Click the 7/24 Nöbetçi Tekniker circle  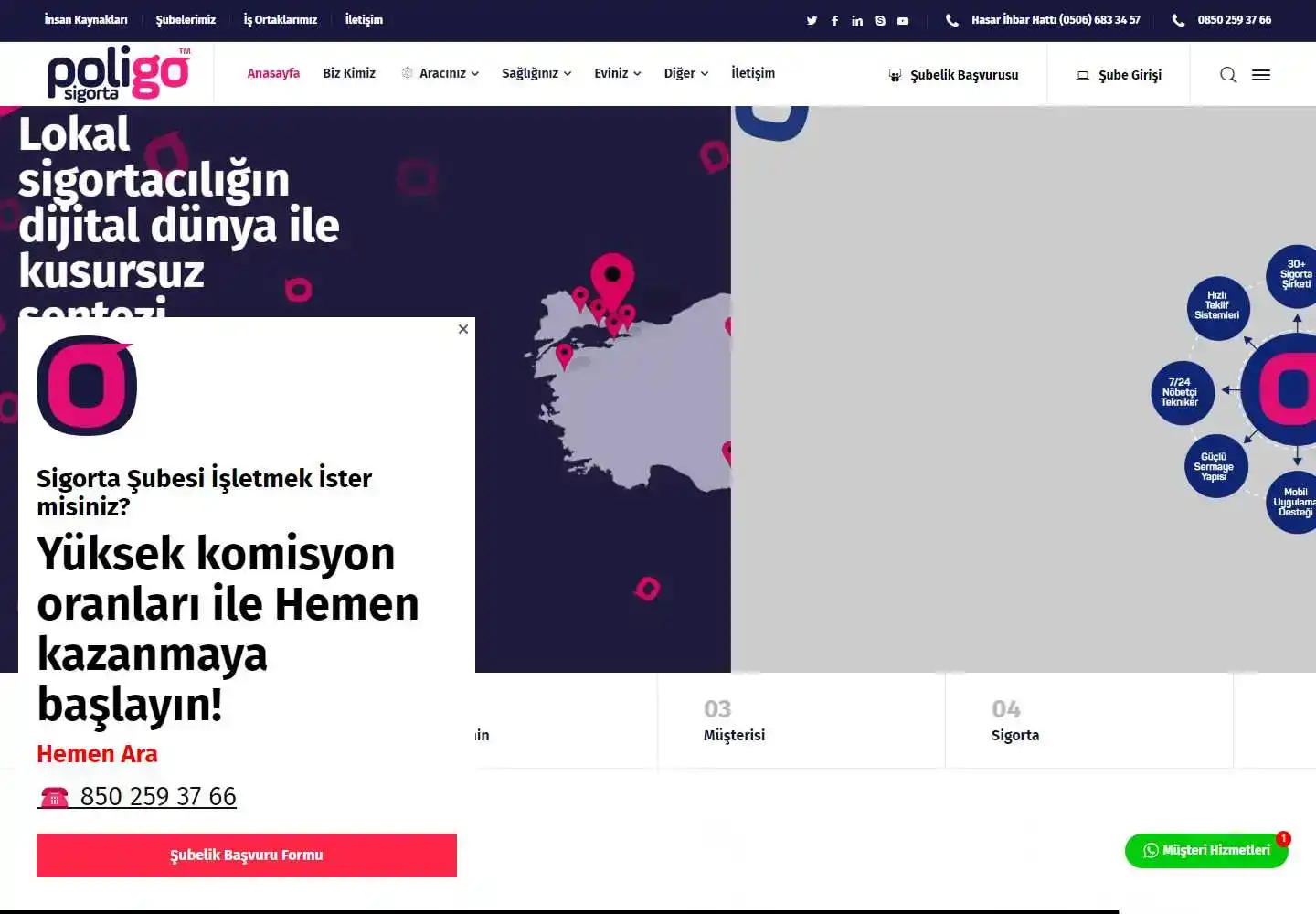(1182, 394)
